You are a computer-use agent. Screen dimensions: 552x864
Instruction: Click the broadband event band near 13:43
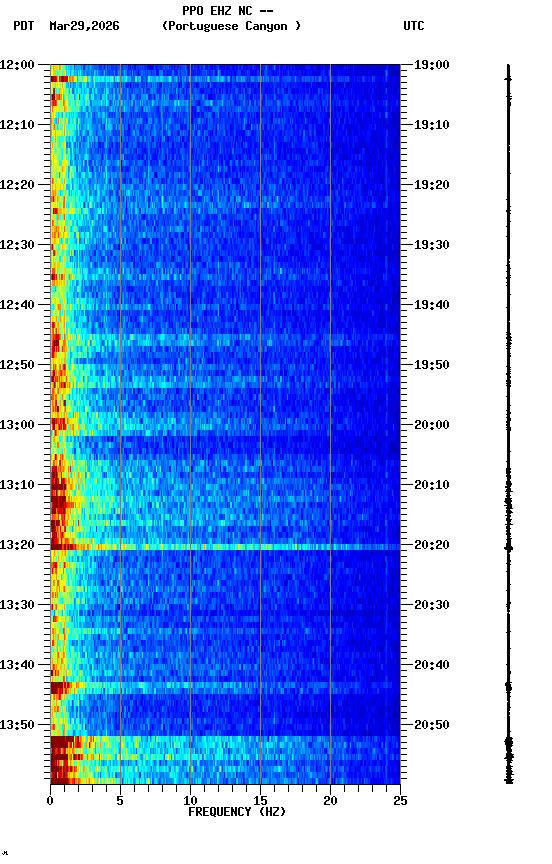click(x=225, y=687)
